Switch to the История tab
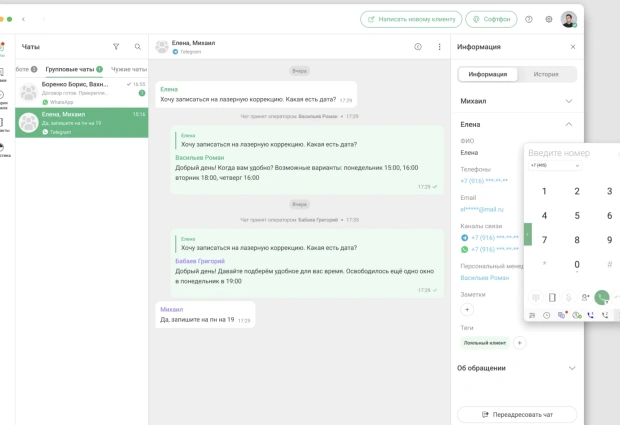The width and height of the screenshot is (620, 425). (x=546, y=74)
